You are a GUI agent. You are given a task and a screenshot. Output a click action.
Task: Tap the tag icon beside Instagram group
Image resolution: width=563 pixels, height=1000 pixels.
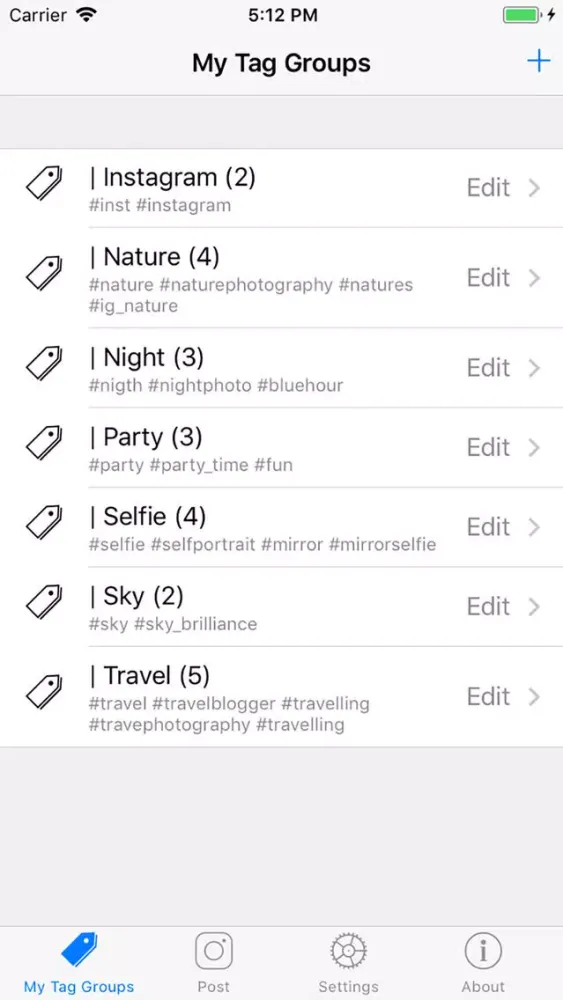click(44, 184)
